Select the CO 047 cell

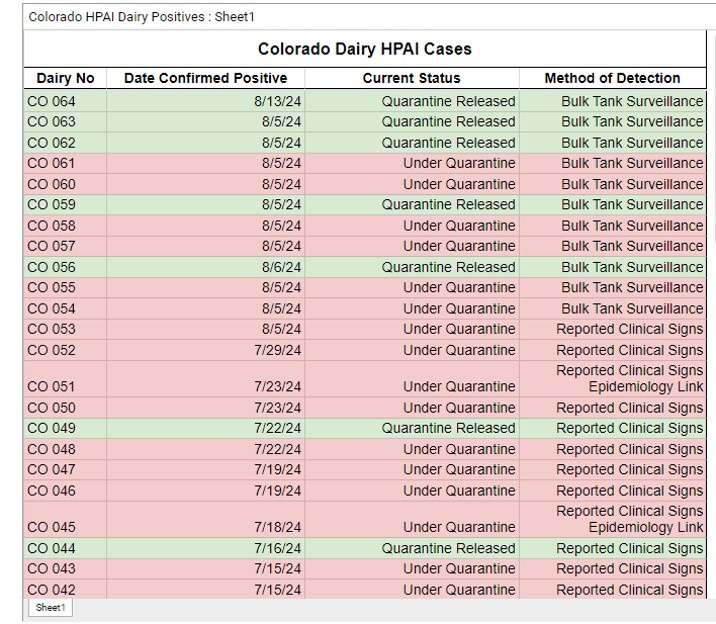(65, 470)
